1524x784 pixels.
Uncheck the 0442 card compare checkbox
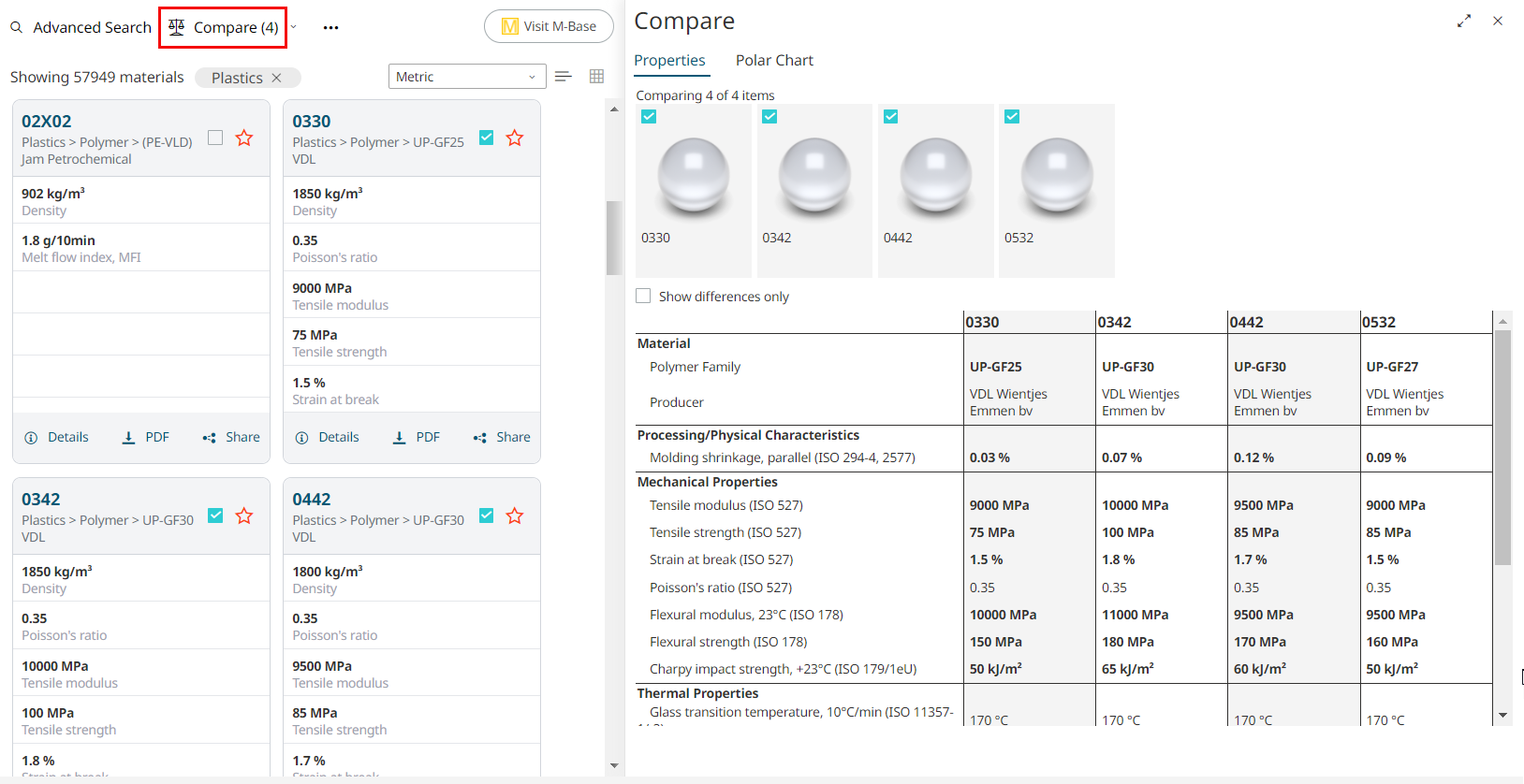point(486,515)
